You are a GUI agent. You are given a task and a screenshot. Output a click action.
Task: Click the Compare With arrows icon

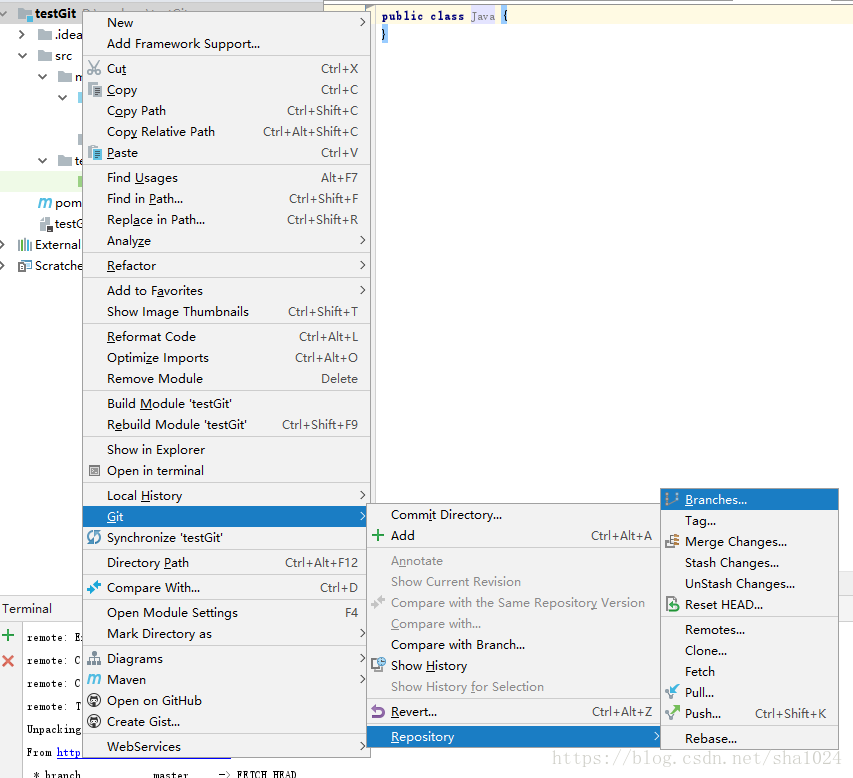click(94, 588)
